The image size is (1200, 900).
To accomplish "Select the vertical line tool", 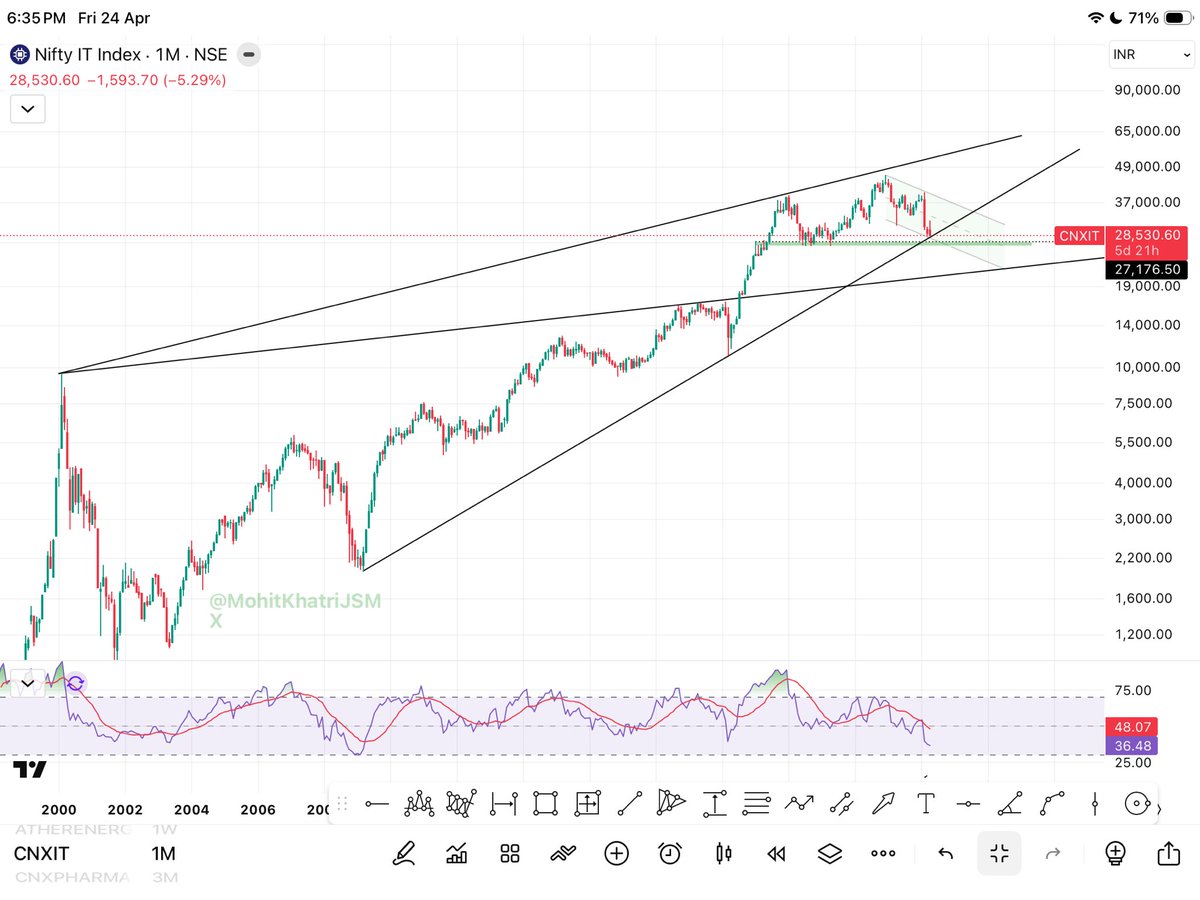I will 1095,803.
